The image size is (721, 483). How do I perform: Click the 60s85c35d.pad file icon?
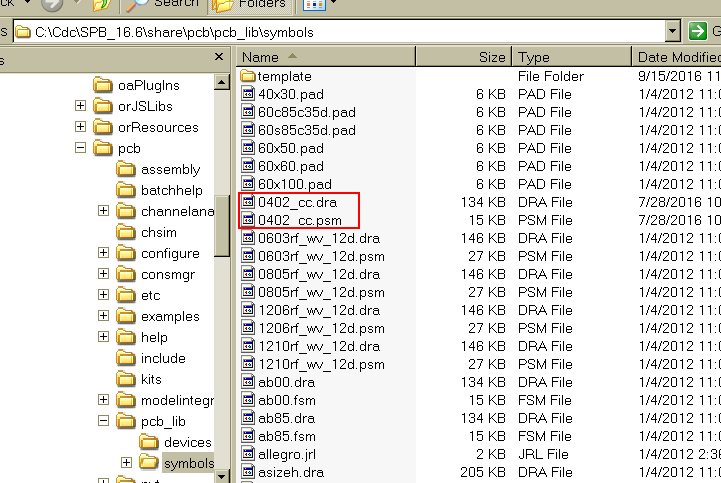tap(248, 130)
